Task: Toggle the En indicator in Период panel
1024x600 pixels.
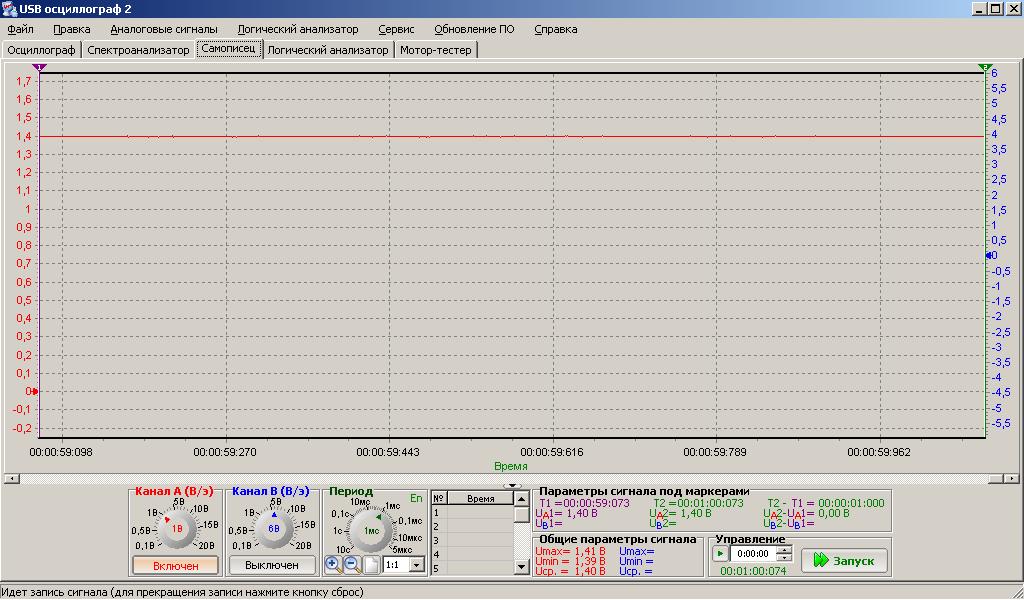Action: (x=416, y=497)
